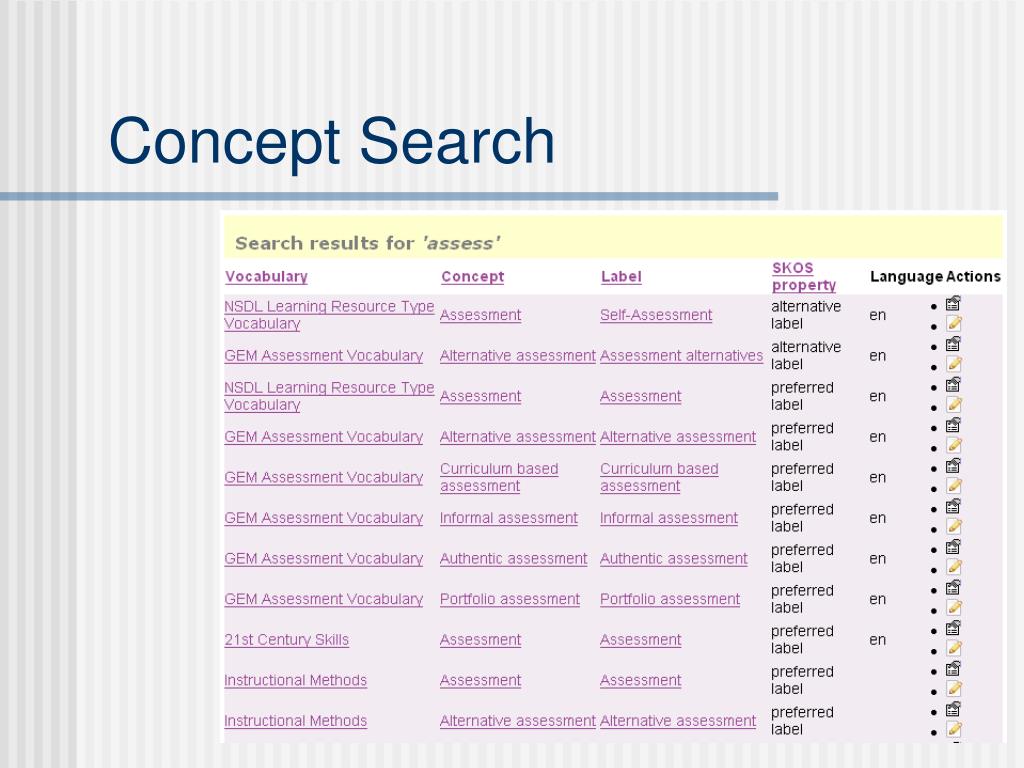Viewport: 1024px width, 768px height.
Task: Click pencil edit icon for Informal assessment row
Action: coord(953,526)
